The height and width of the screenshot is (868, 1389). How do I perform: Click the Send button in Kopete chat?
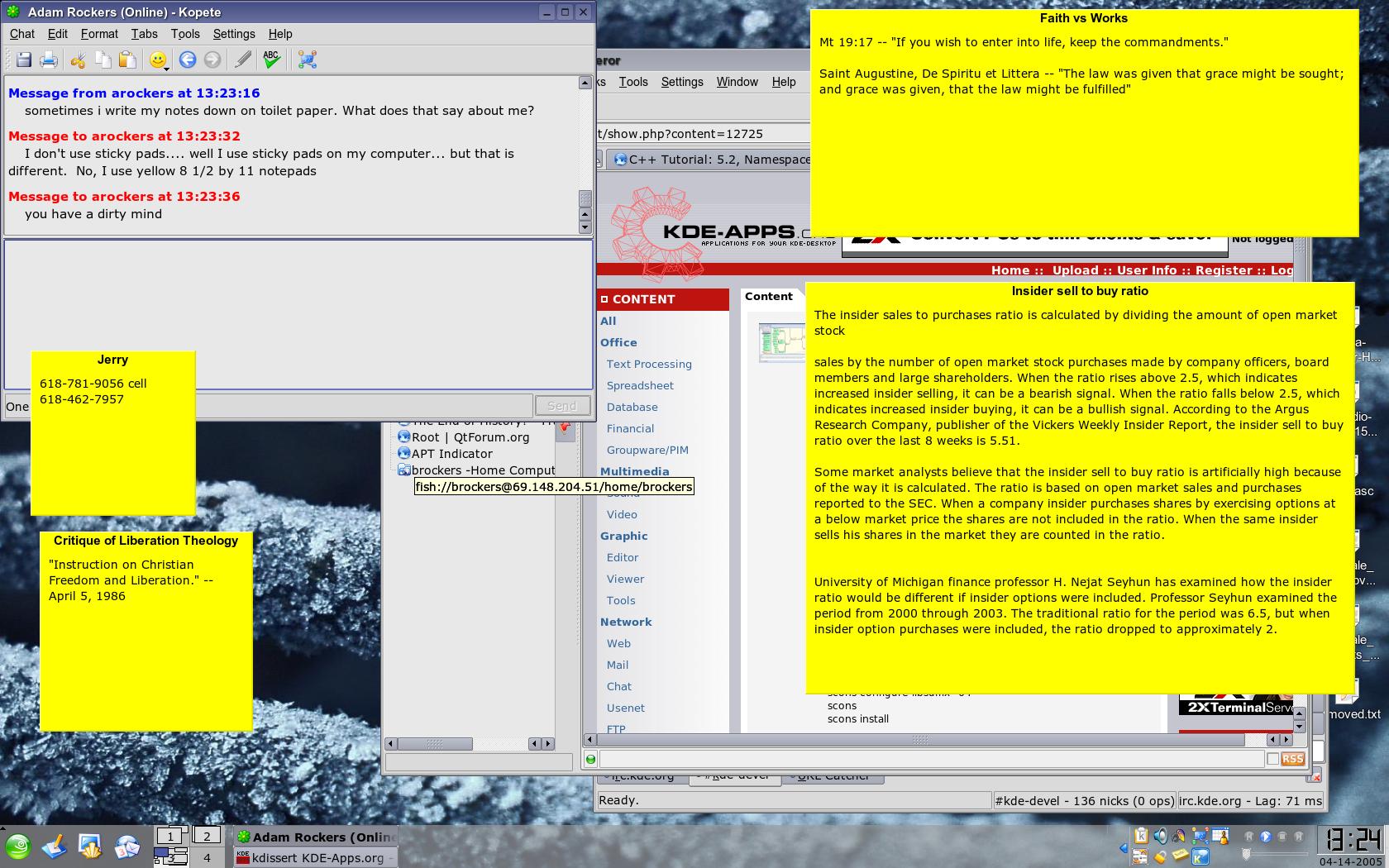coord(562,406)
